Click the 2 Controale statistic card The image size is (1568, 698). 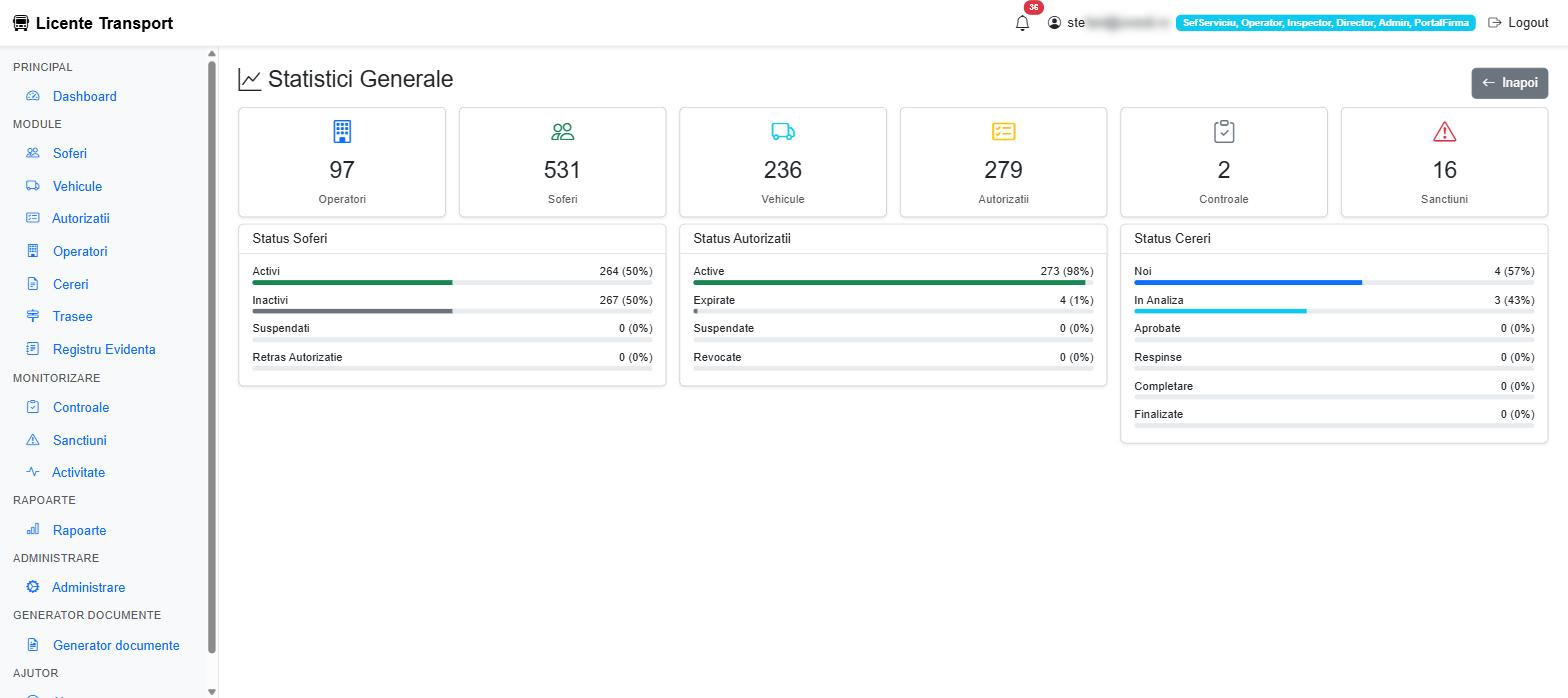click(x=1224, y=162)
